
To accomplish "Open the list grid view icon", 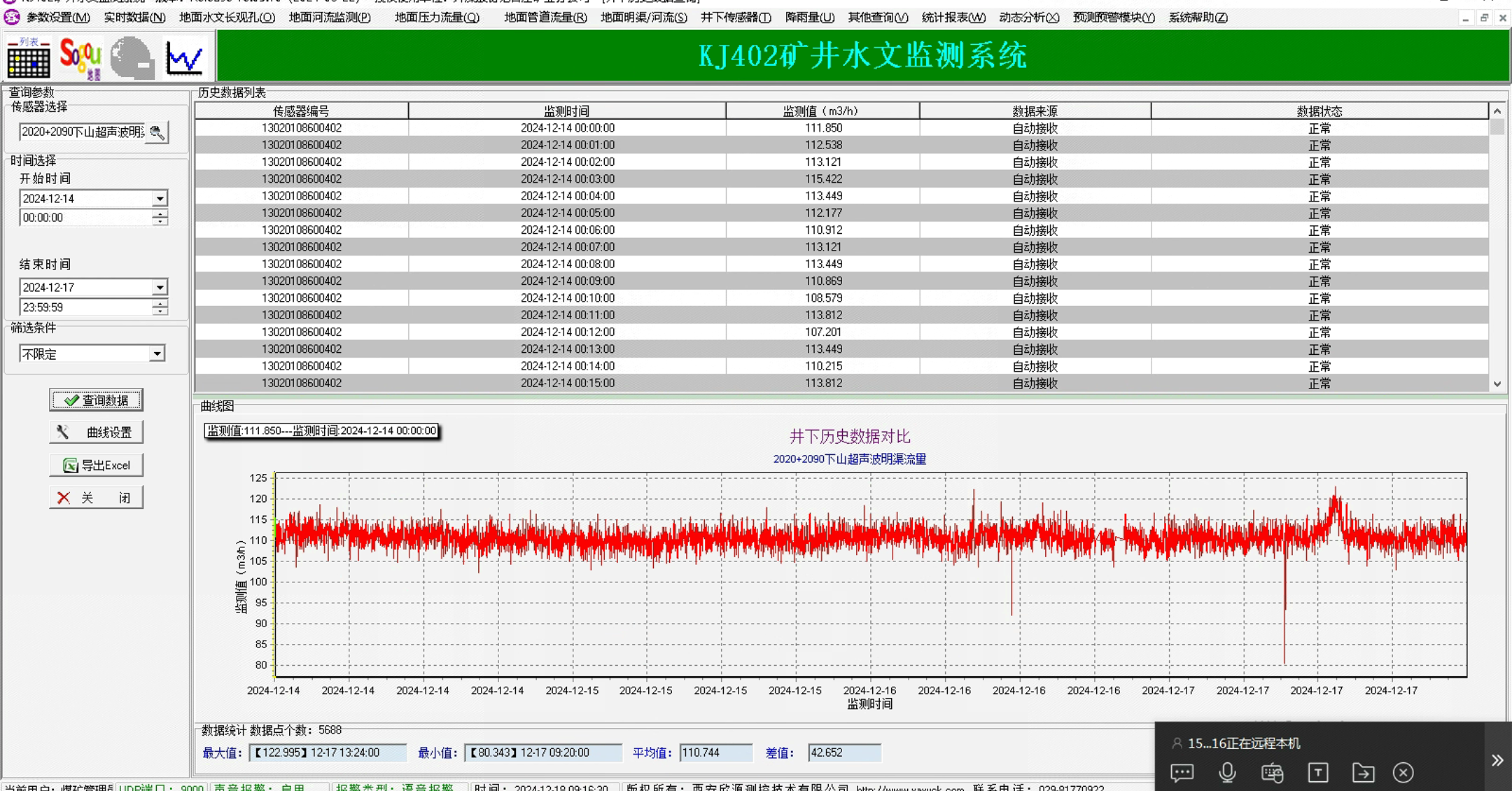I will [29, 57].
